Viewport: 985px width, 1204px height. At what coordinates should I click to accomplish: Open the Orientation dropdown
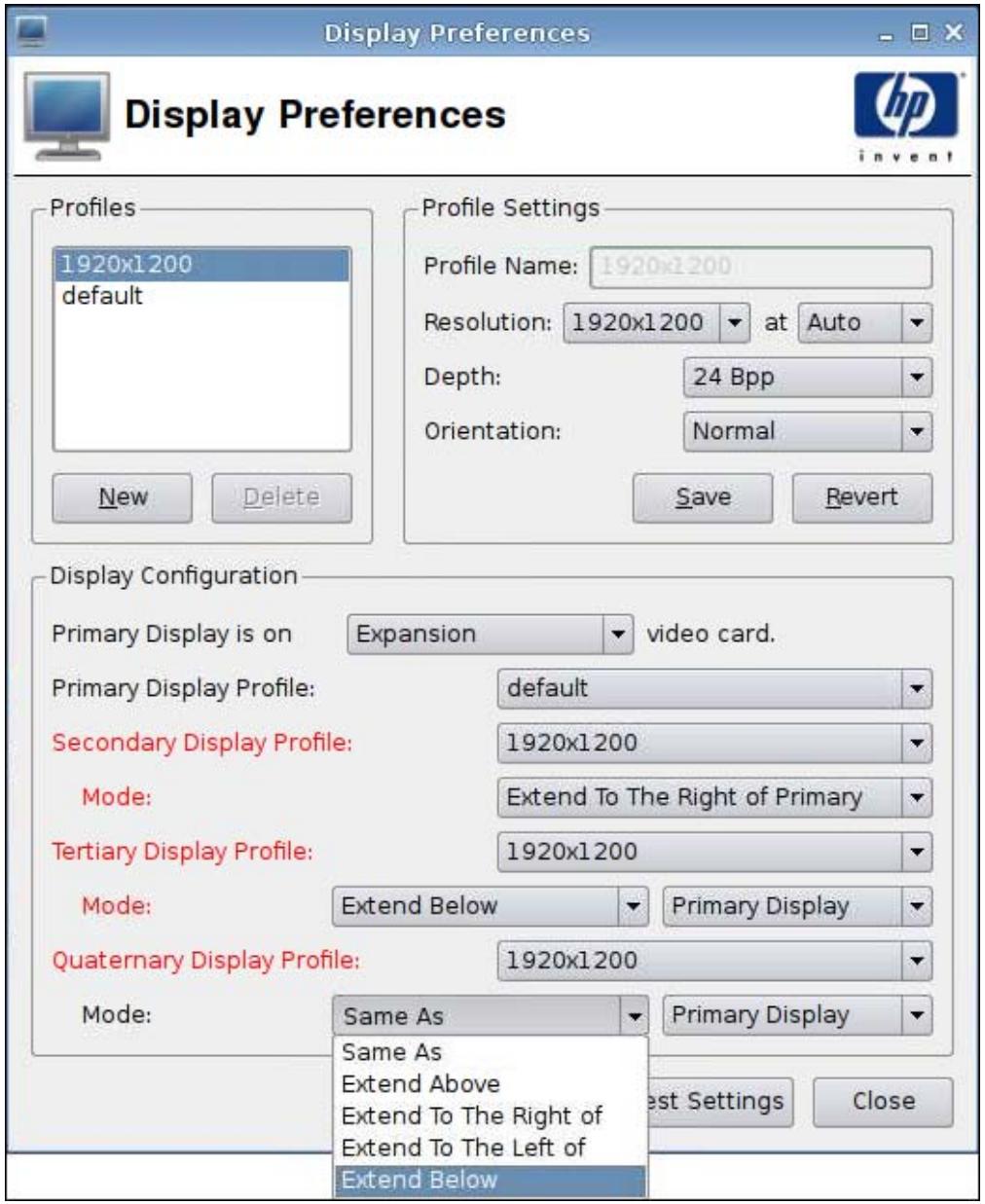click(807, 431)
